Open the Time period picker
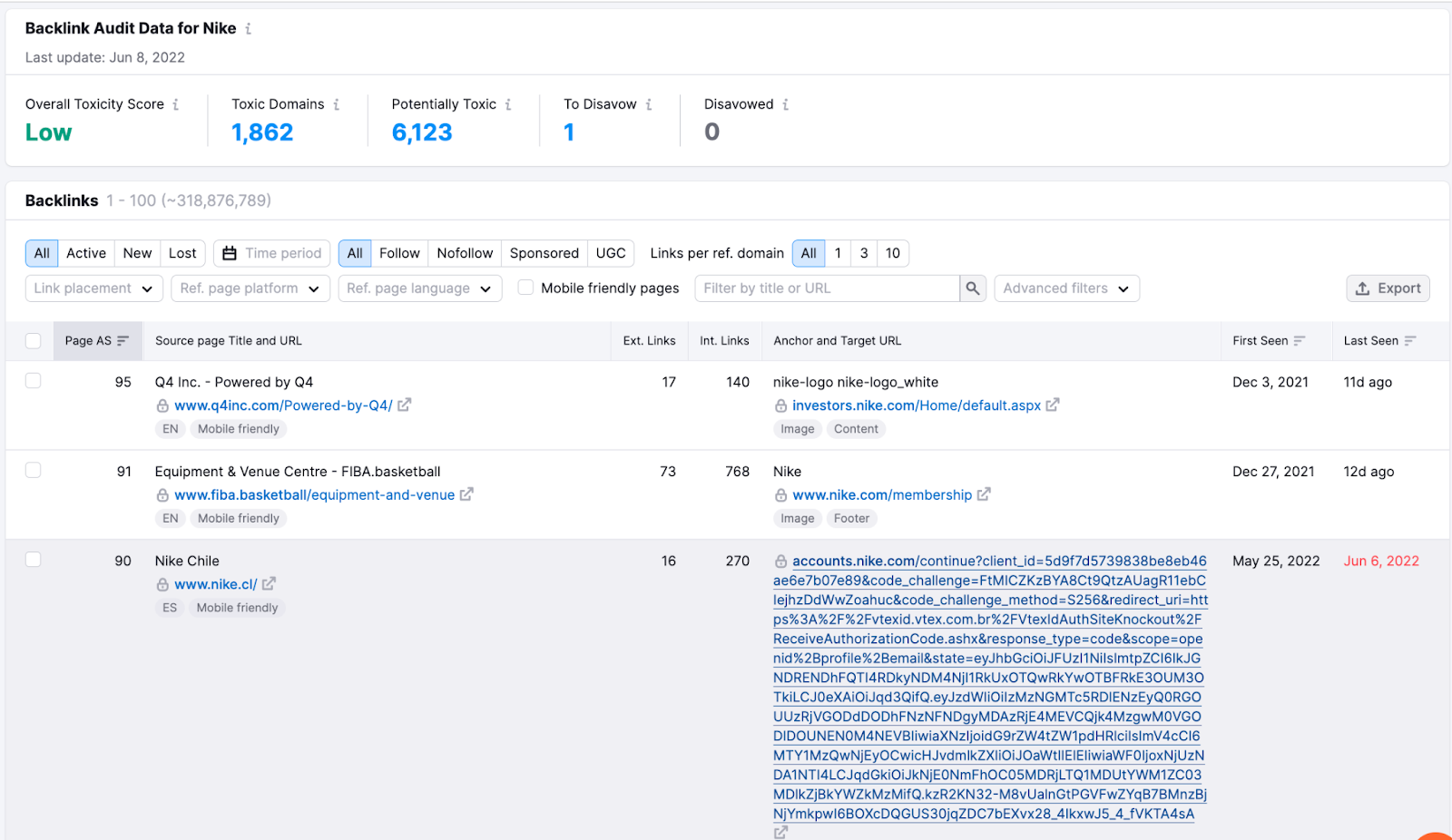The image size is (1452, 840). click(272, 253)
